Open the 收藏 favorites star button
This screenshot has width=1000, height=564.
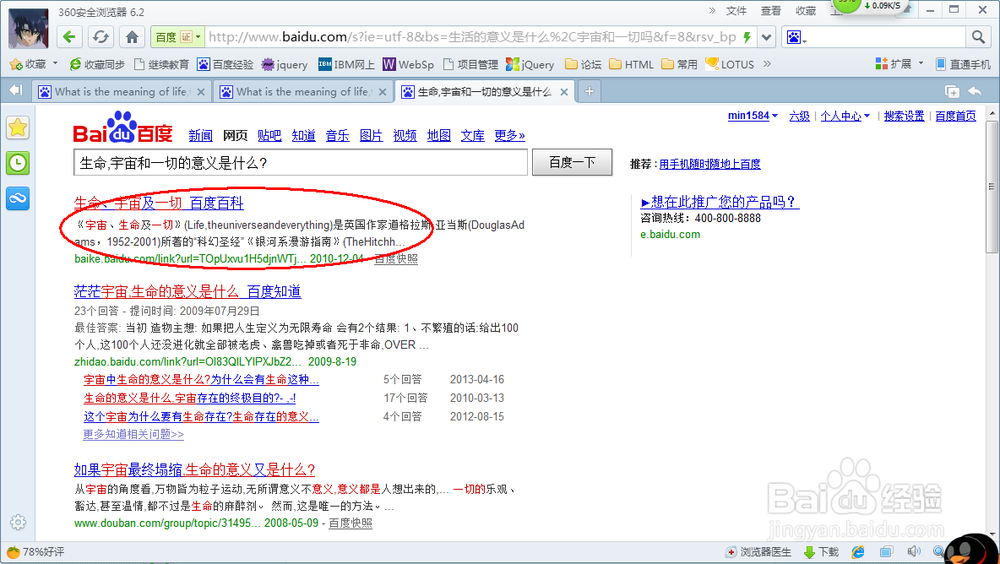pyautogui.click(x=29, y=64)
